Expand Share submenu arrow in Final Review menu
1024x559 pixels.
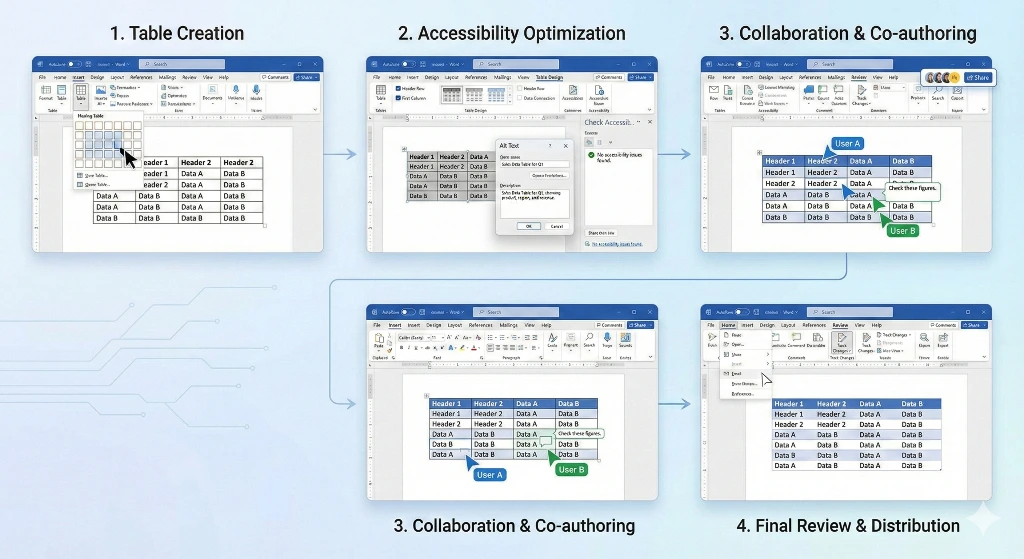(x=767, y=355)
